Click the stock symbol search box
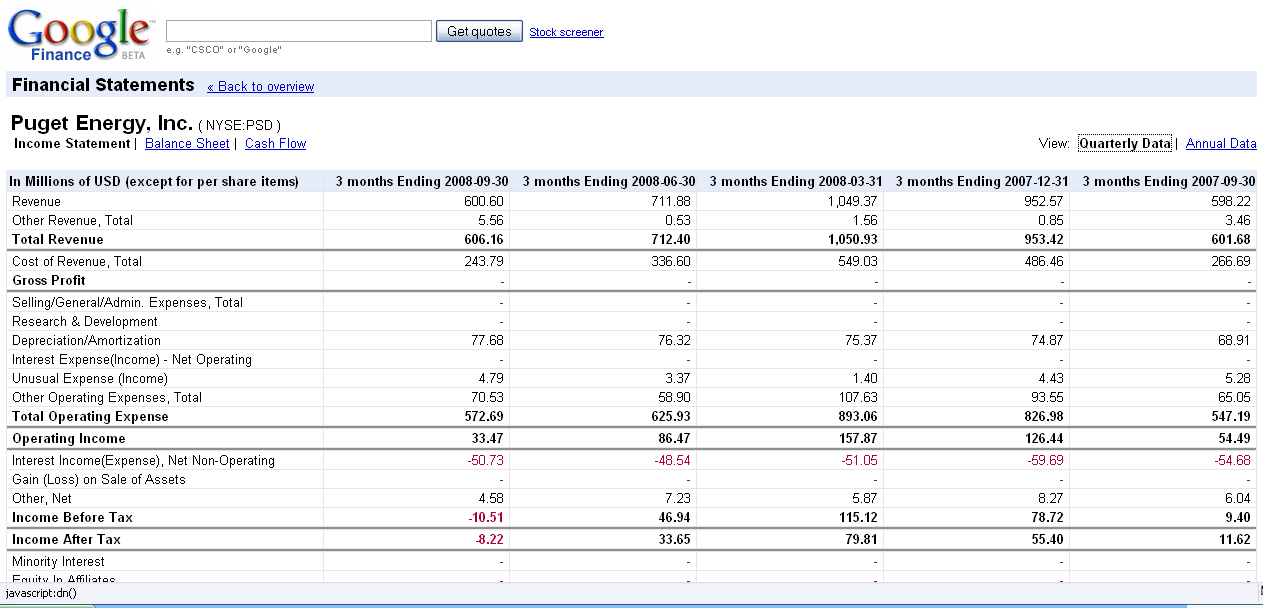 (x=299, y=31)
